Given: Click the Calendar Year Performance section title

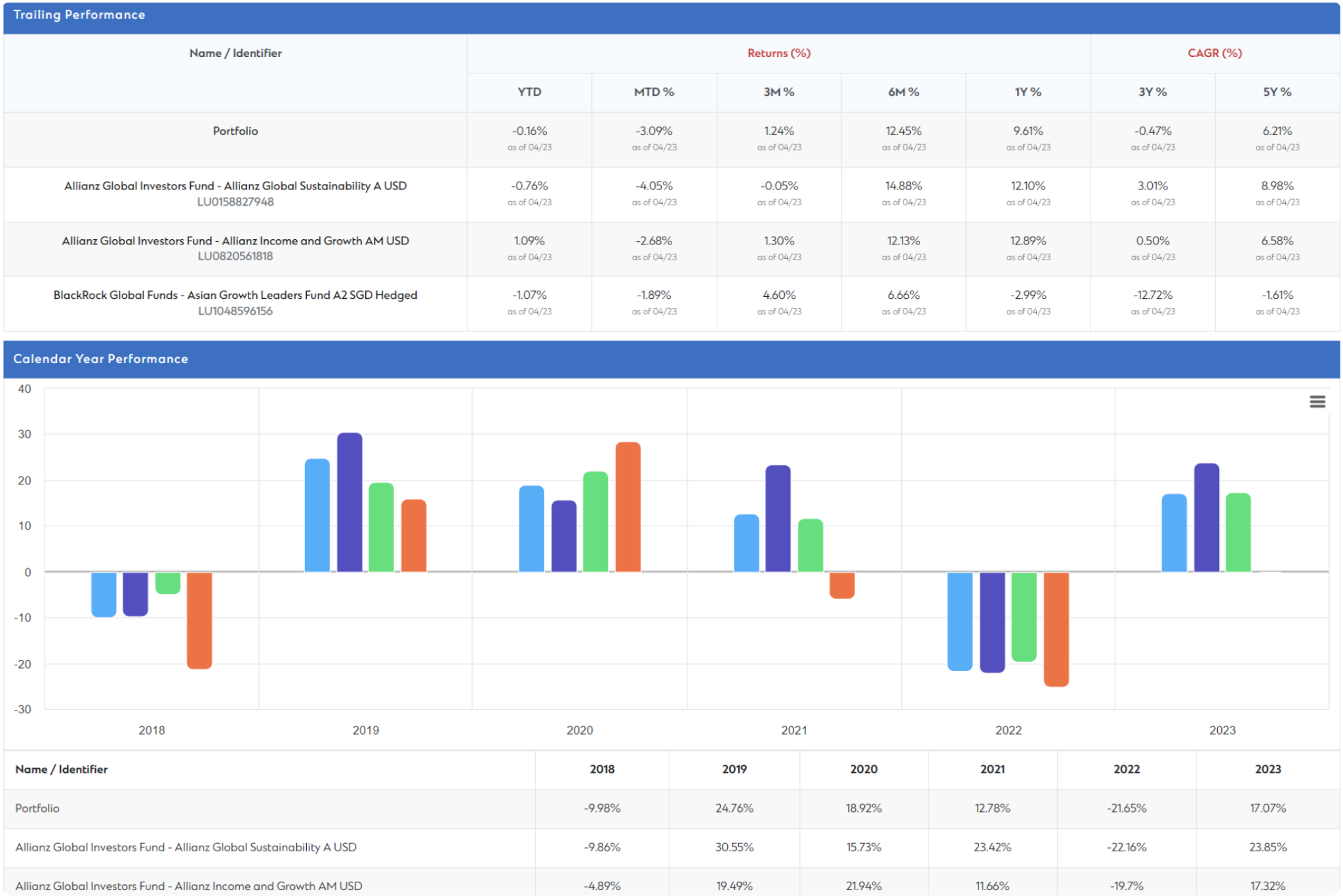Looking at the screenshot, I should click(x=101, y=359).
